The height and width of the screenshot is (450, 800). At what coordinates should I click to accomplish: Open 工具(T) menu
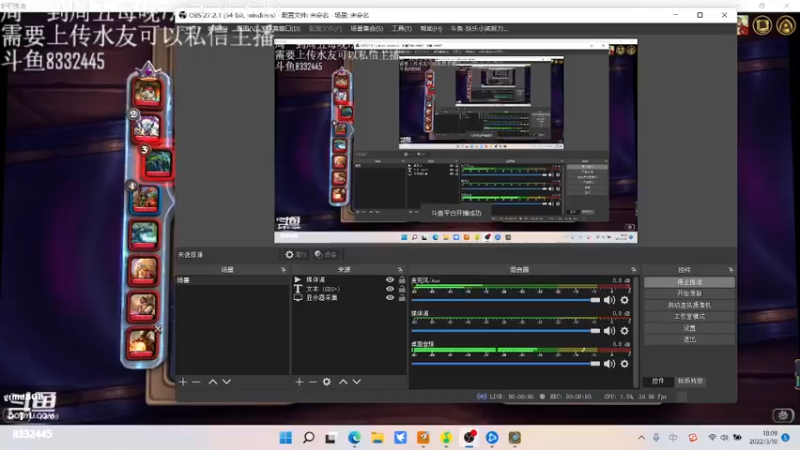pyautogui.click(x=402, y=29)
